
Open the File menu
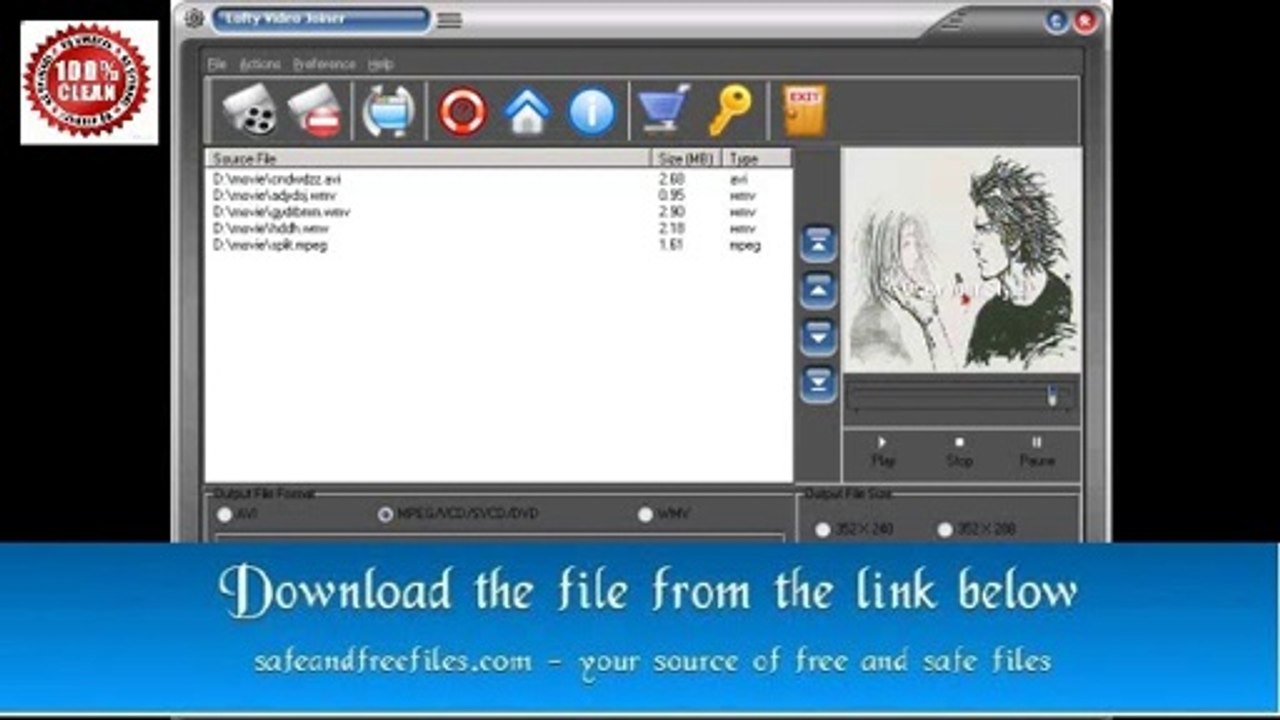click(217, 64)
